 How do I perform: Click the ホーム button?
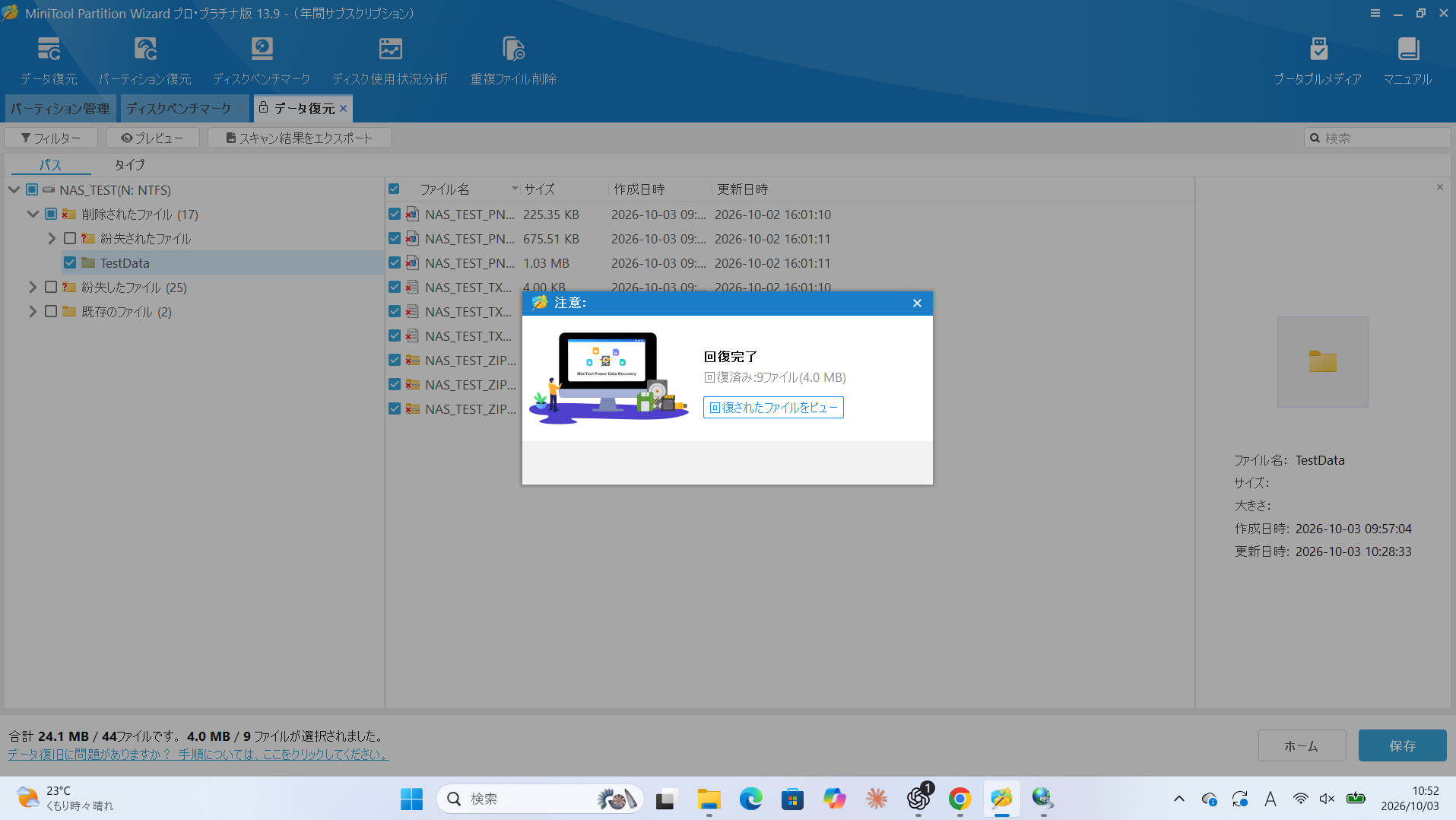click(x=1302, y=745)
